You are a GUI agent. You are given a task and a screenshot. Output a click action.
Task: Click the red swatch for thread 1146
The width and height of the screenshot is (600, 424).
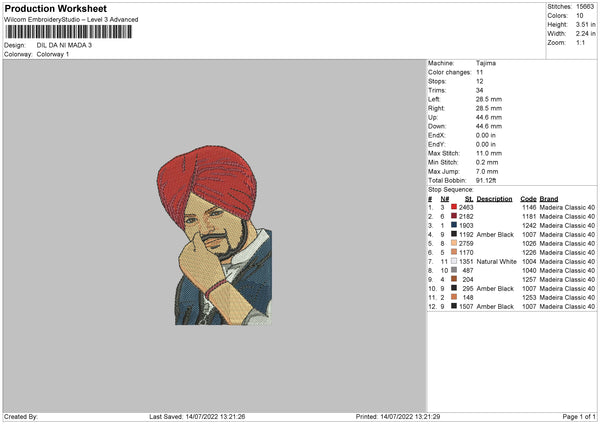(x=454, y=207)
